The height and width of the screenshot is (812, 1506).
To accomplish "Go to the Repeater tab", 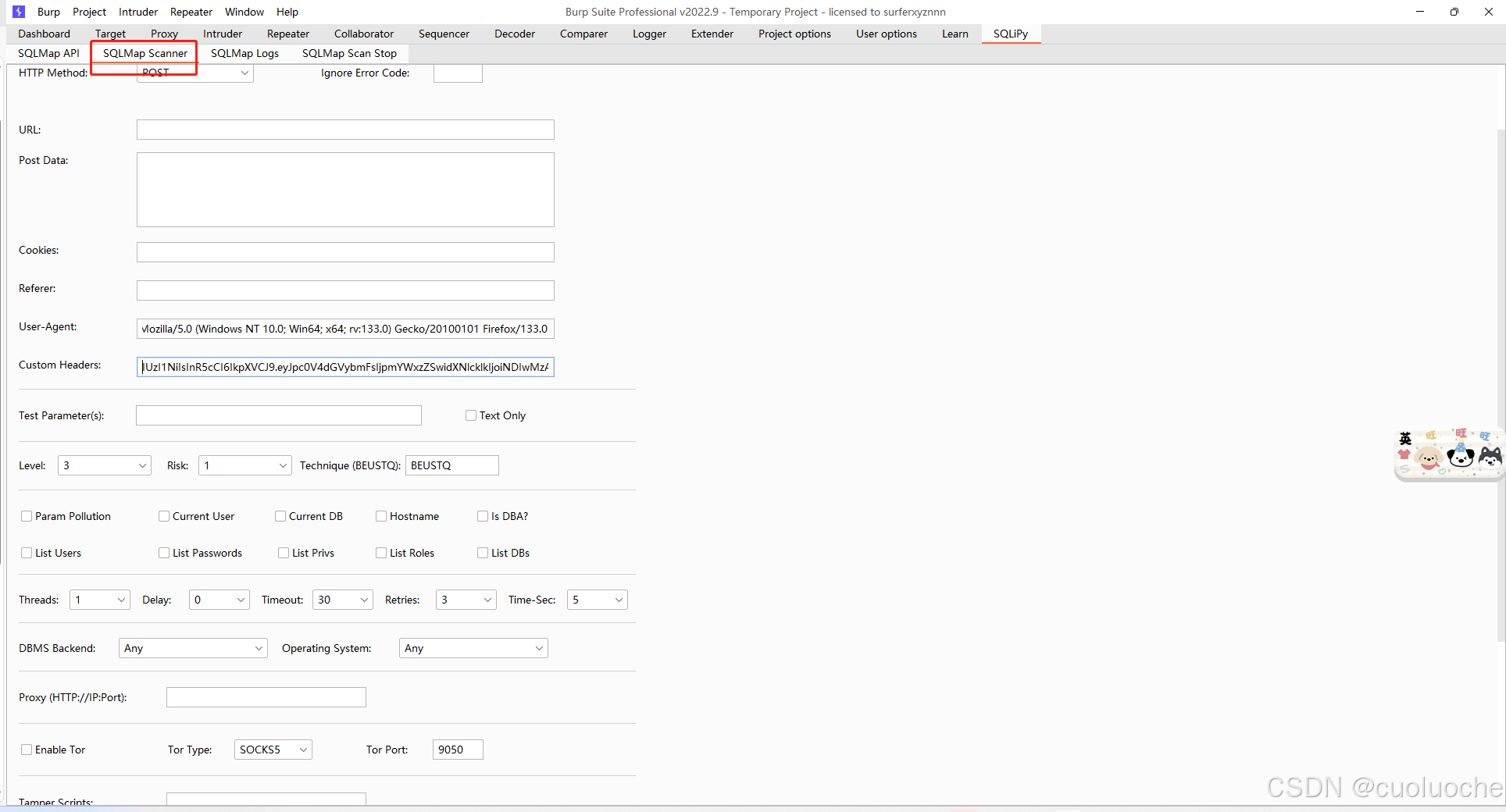I will click(x=288, y=34).
